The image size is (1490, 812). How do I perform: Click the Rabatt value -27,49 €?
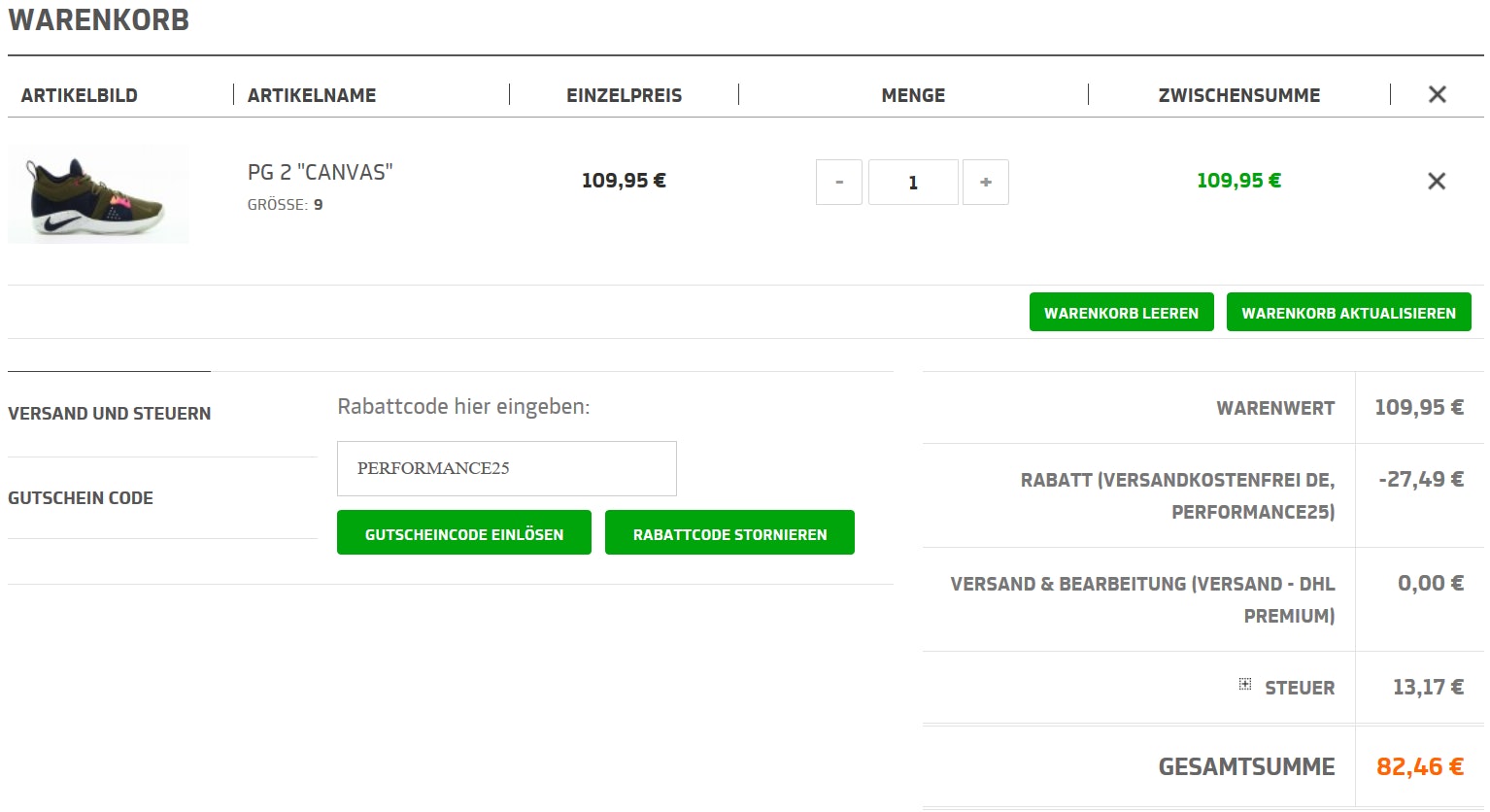click(x=1420, y=479)
